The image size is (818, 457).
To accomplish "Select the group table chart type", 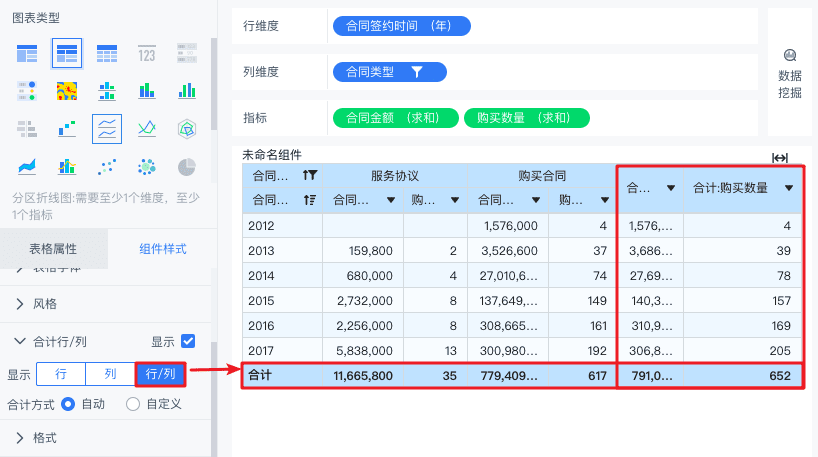I will tap(27, 54).
